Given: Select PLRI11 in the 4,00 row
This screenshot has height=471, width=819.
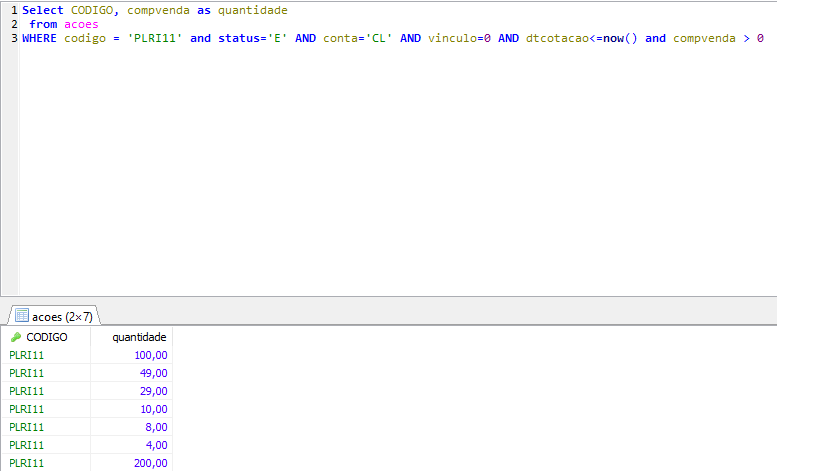Looking at the screenshot, I should click(46, 445).
